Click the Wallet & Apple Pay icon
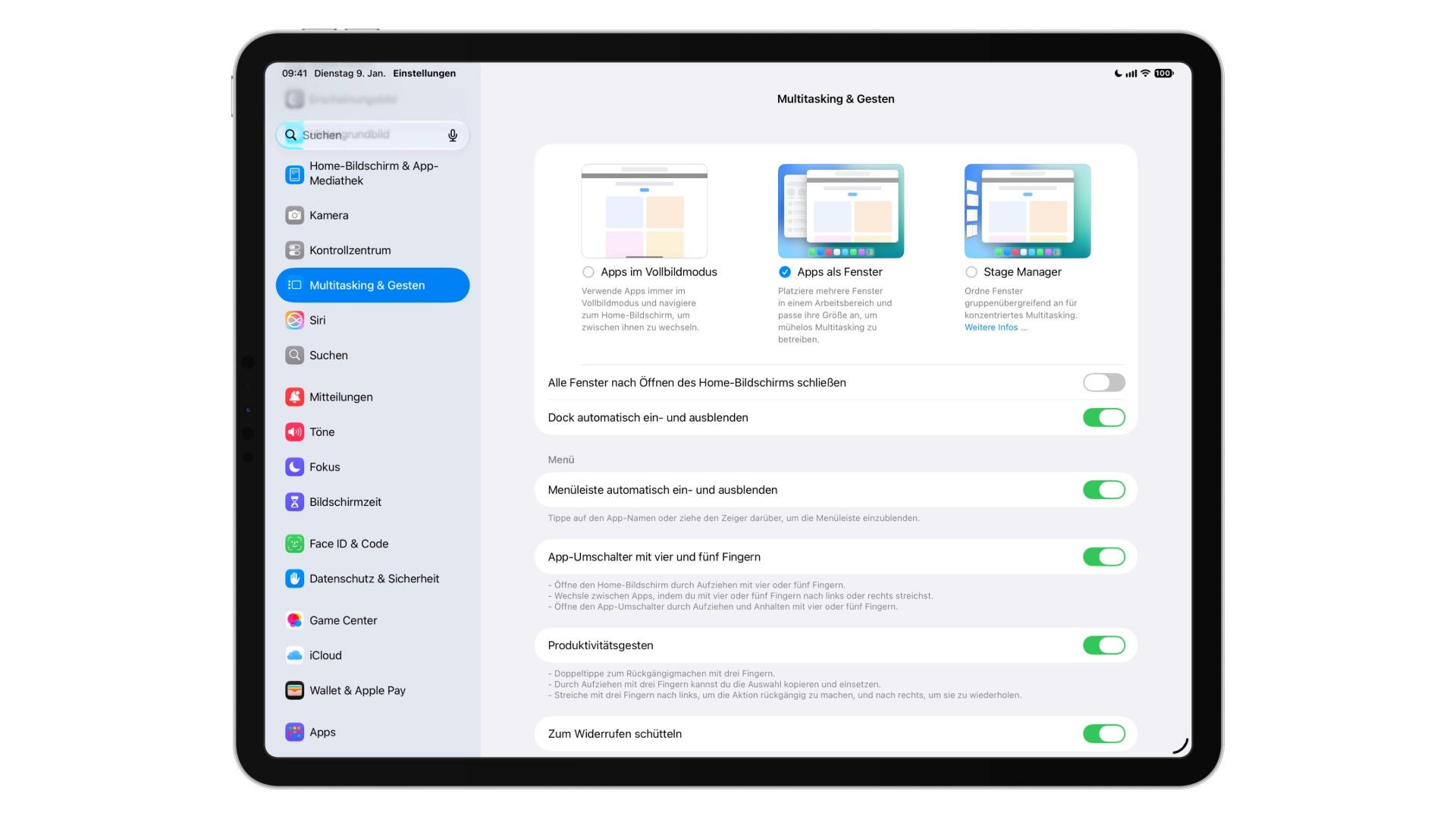The image size is (1456, 819). point(294,690)
